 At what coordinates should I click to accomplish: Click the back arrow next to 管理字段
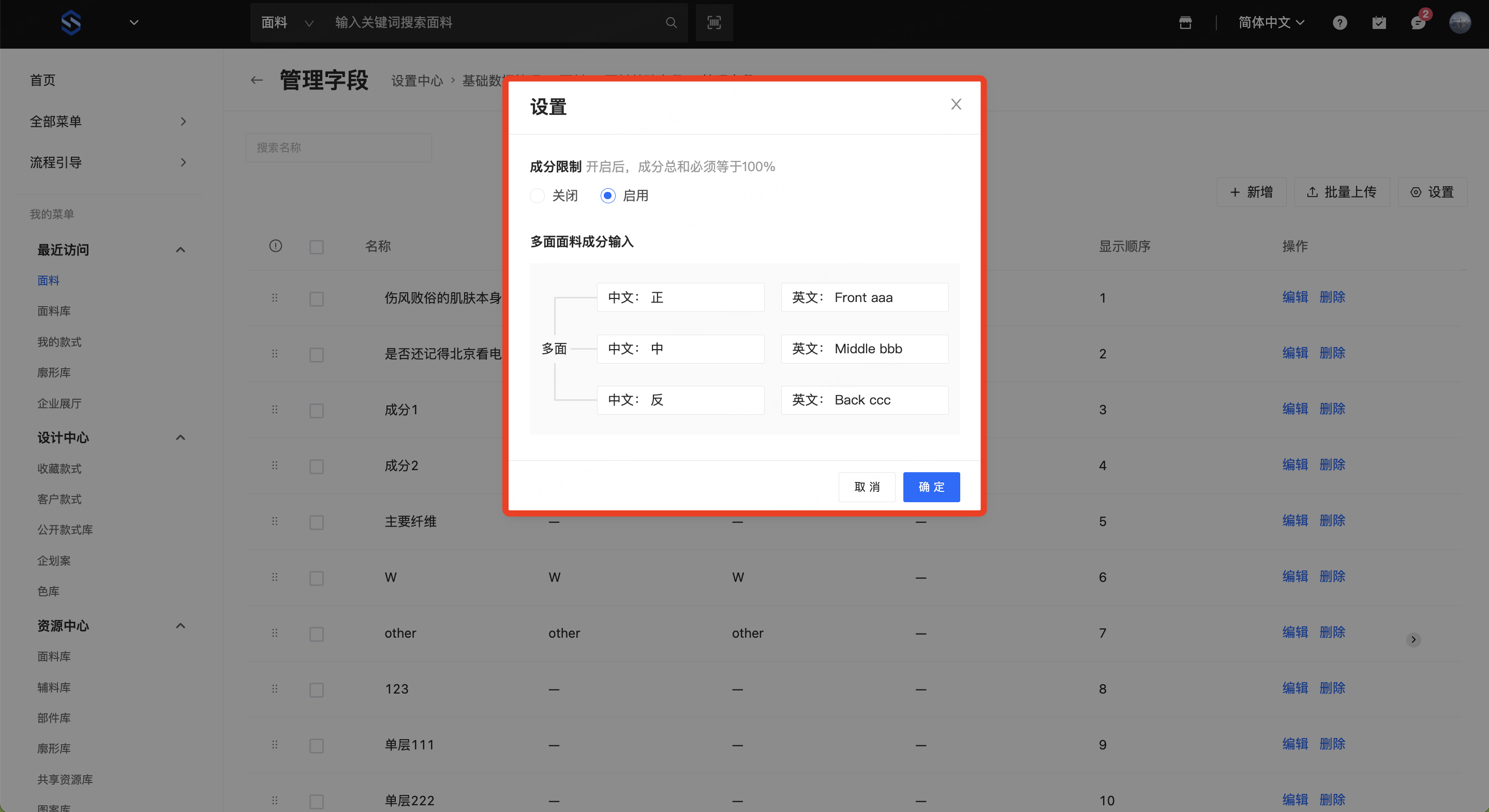click(257, 80)
